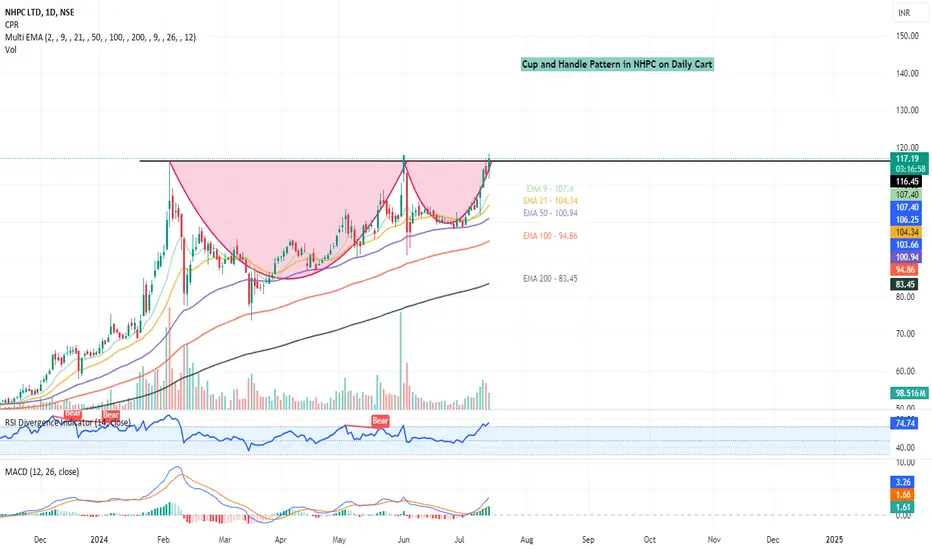Click the countdown timer 03:16:58 label
Viewport: 932px width, 550px height.
[x=908, y=169]
